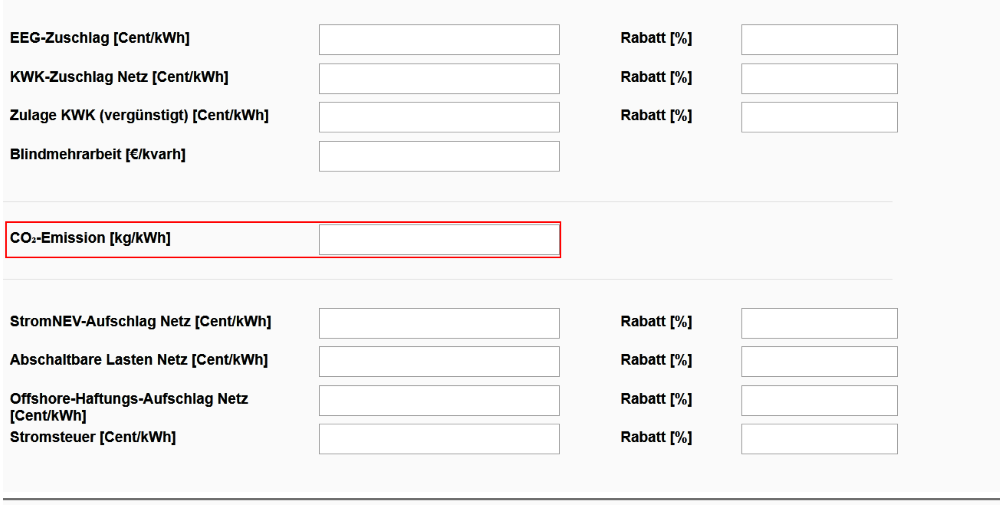Focus the Rabatt field for KWK-Zuschlag Netz
Viewport: 1000px width, 505px height.
pos(819,78)
